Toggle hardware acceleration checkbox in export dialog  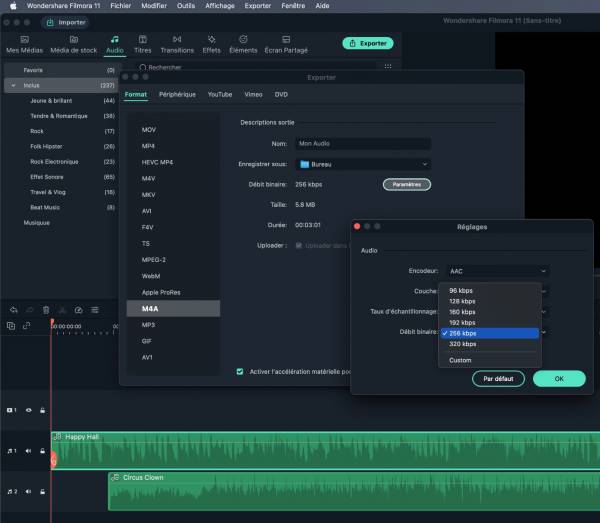[240, 371]
